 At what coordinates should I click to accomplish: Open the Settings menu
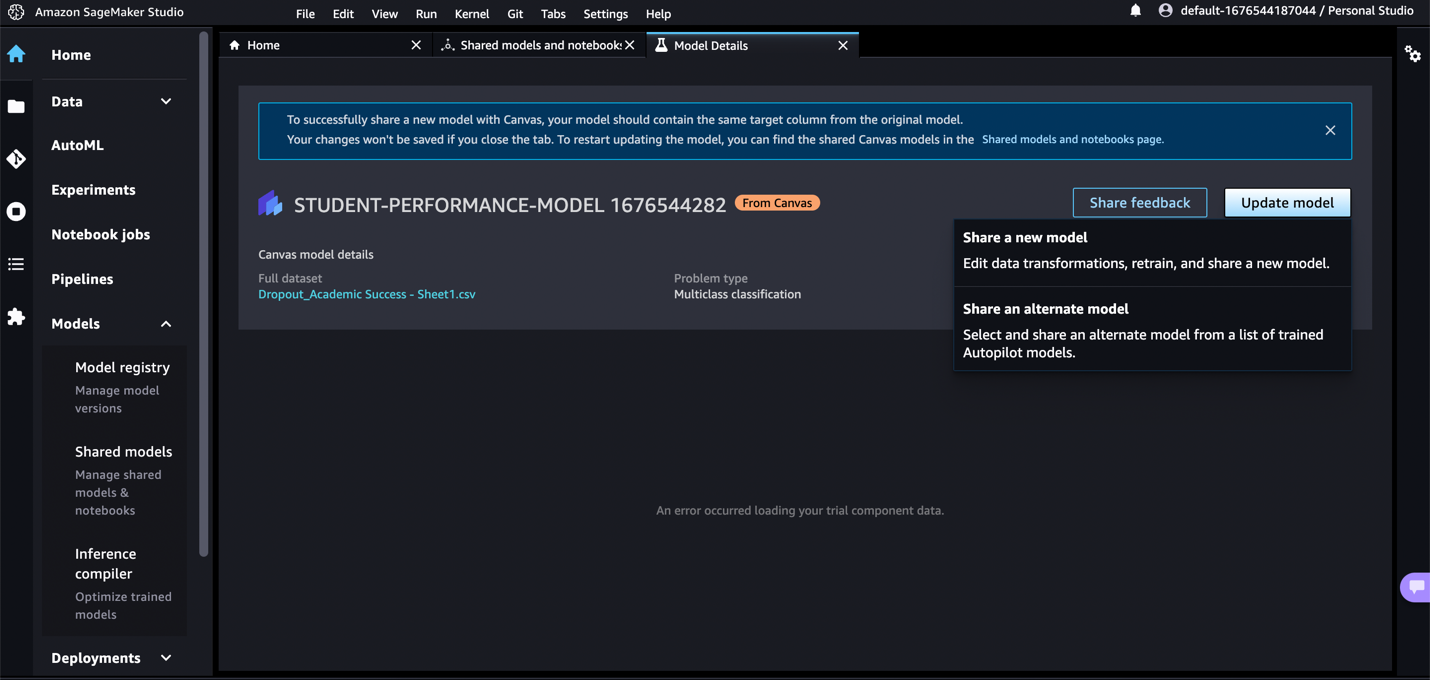(x=606, y=14)
